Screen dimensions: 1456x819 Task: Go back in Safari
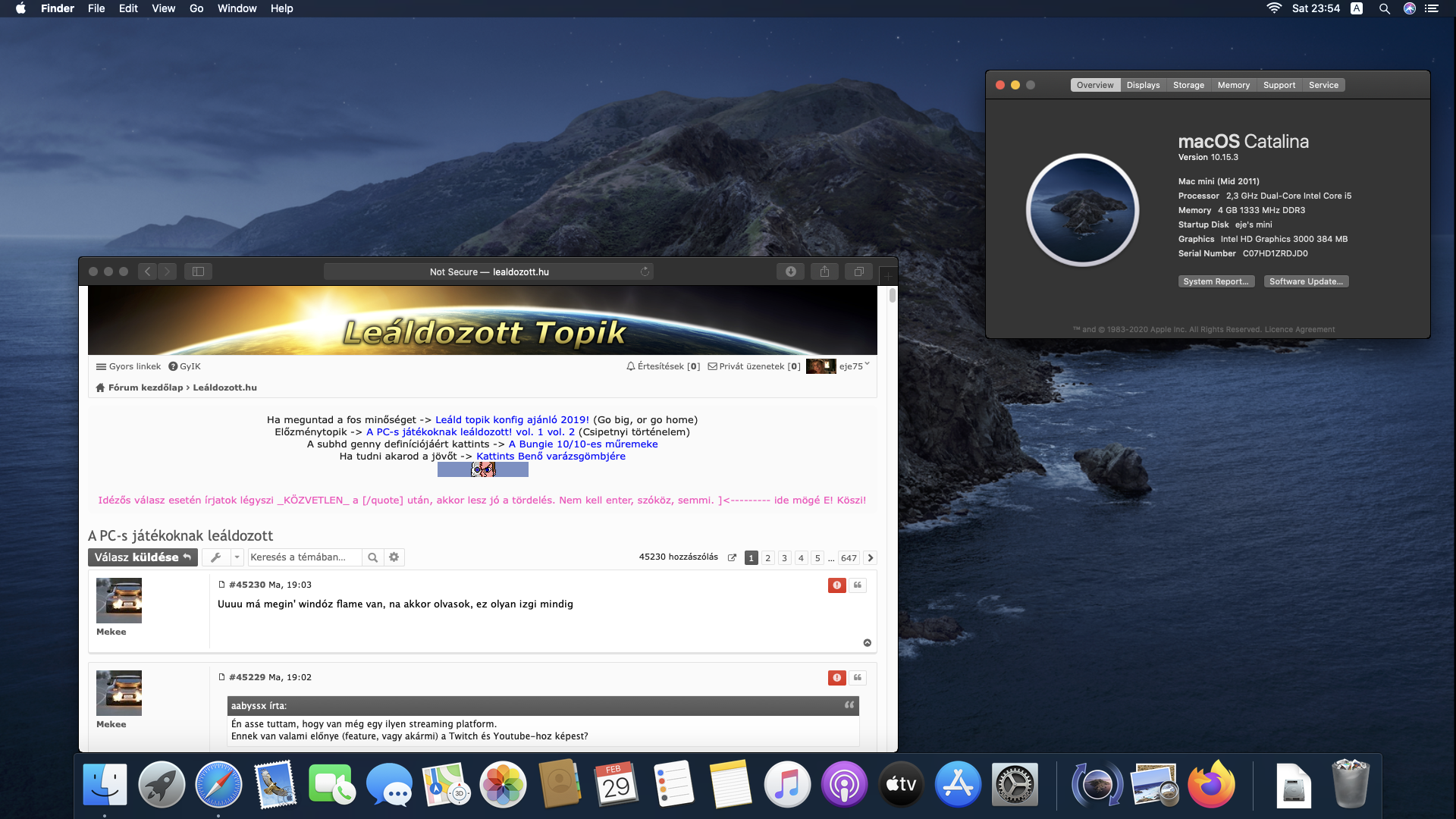(148, 271)
